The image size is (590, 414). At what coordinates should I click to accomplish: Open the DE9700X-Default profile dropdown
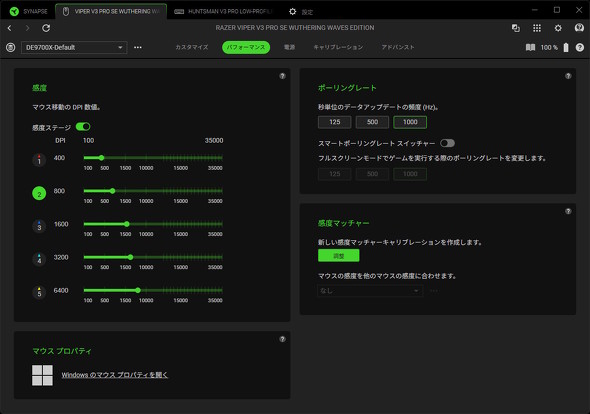pos(74,47)
